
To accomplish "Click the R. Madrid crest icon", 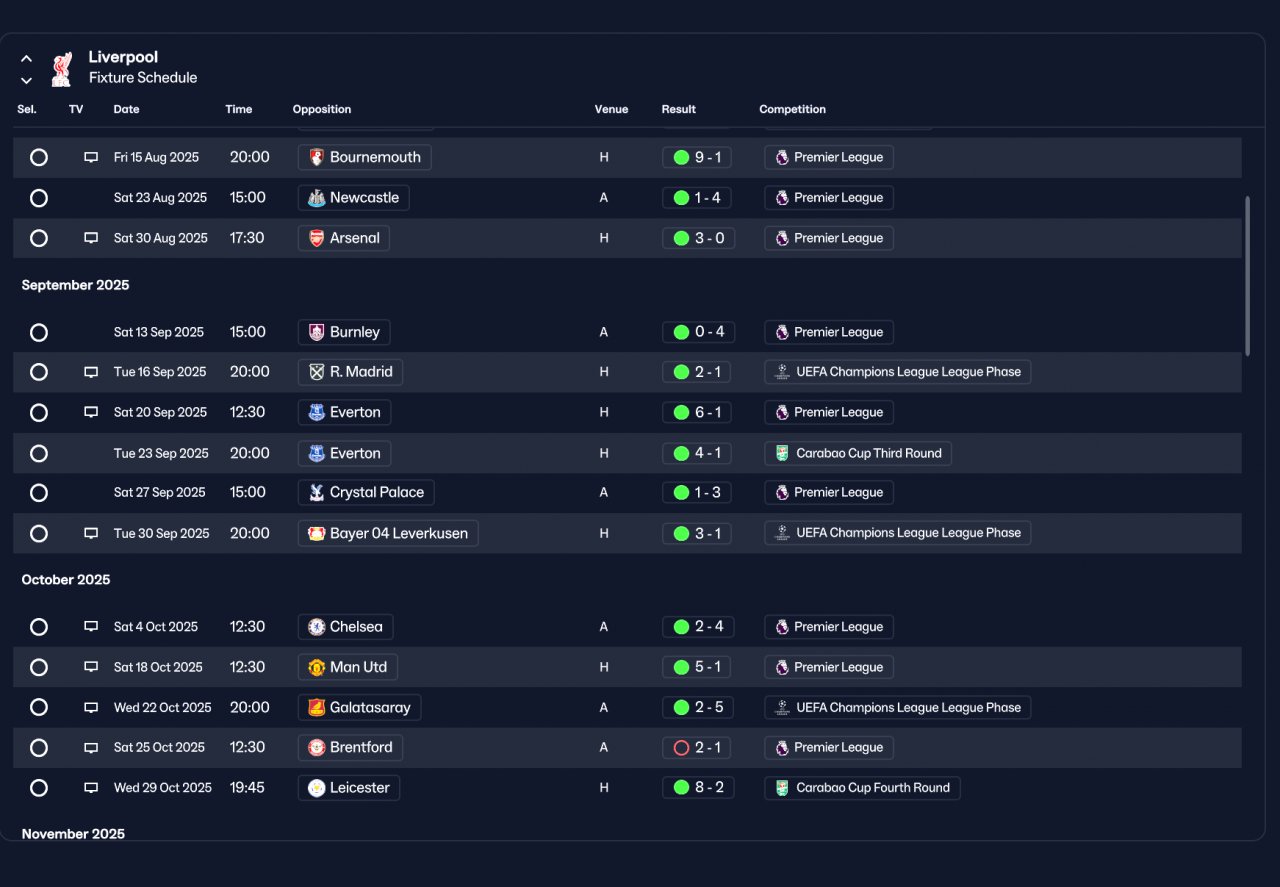I will point(316,372).
